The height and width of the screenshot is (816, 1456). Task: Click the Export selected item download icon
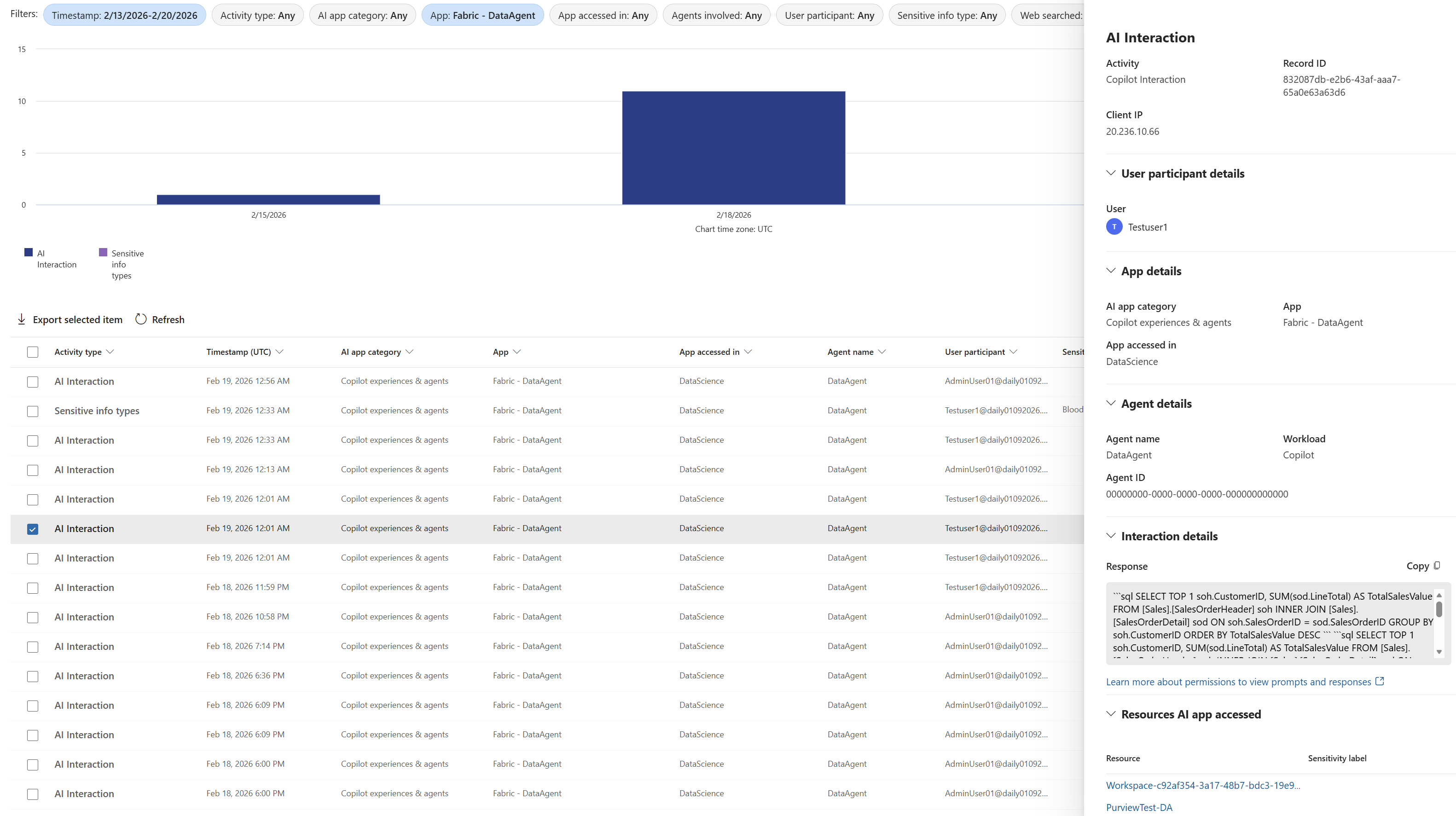click(x=22, y=319)
